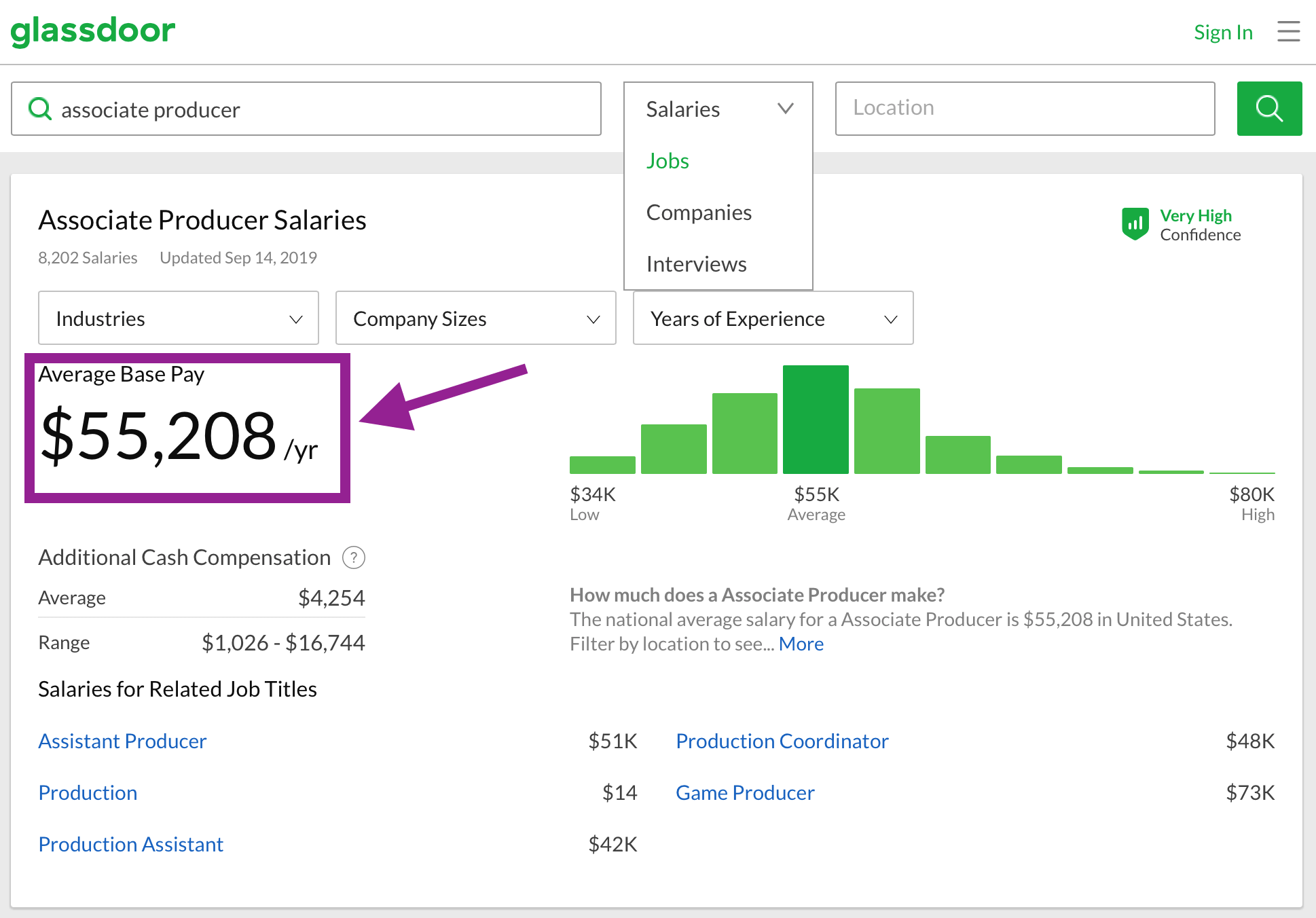
Task: Expand the Years of Experience dropdown
Action: pyautogui.click(x=773, y=318)
